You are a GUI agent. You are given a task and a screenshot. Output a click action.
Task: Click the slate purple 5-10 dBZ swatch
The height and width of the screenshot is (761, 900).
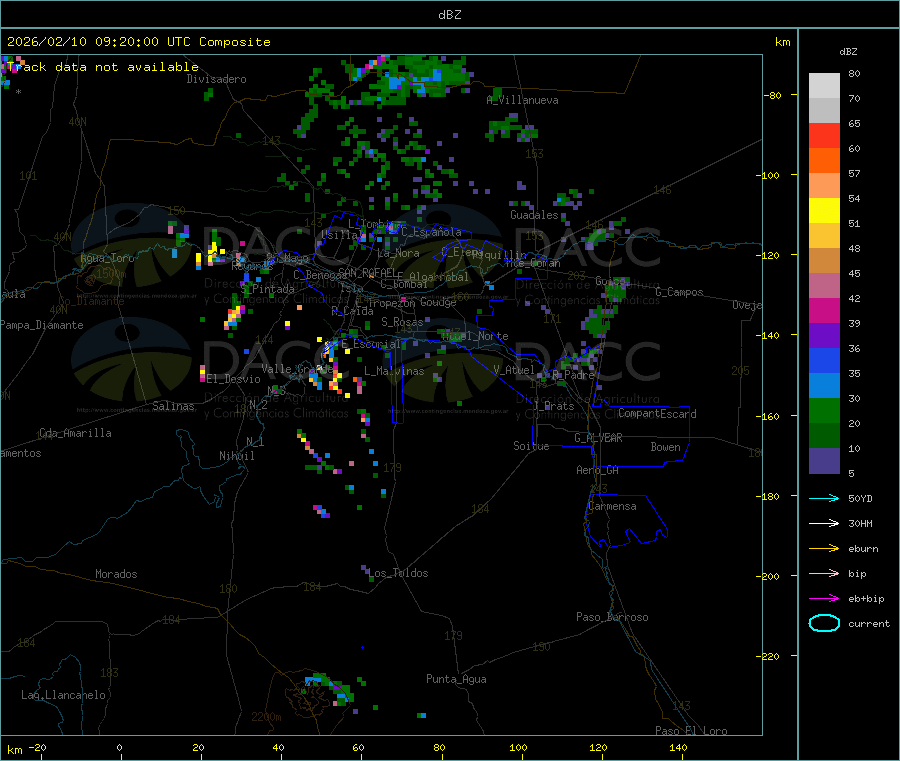tap(824, 461)
